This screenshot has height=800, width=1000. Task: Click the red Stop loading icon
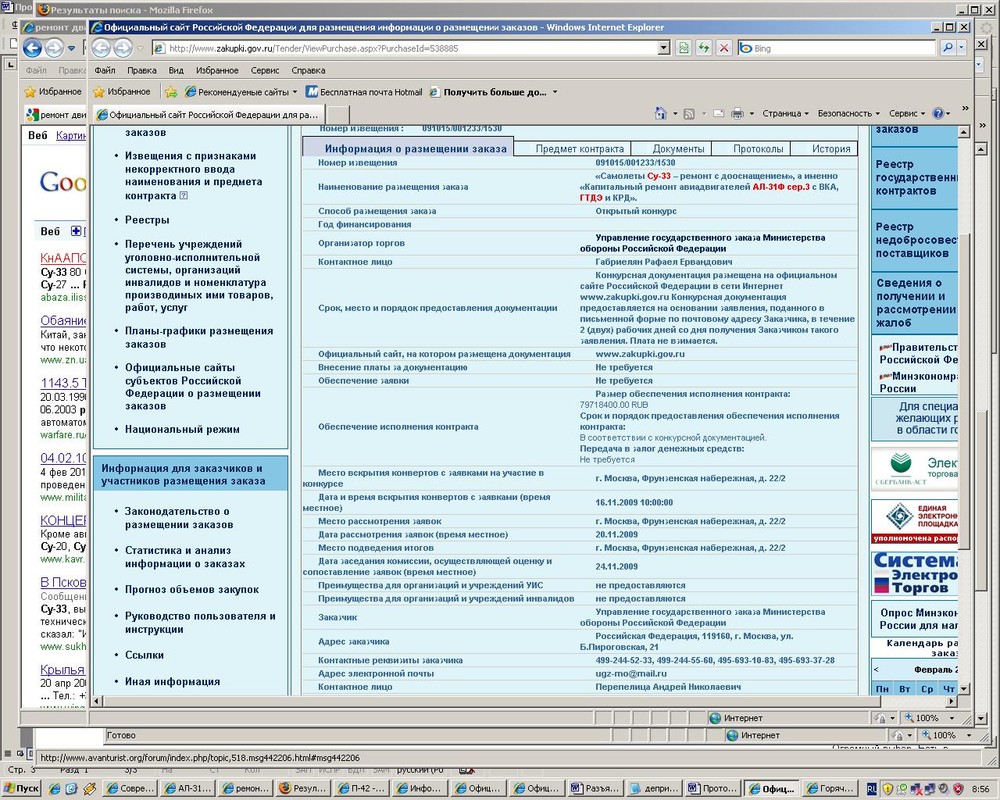point(724,48)
